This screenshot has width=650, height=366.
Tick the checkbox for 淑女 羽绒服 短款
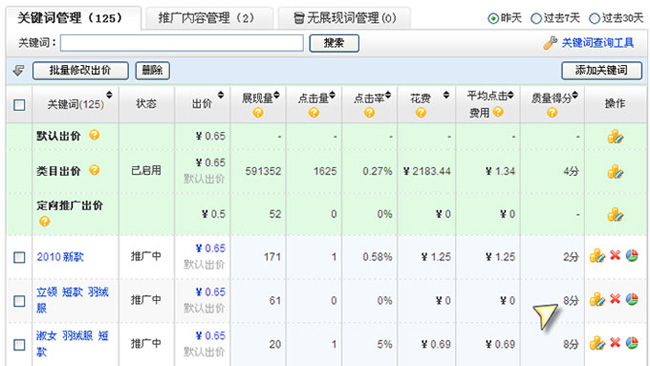coord(19,344)
